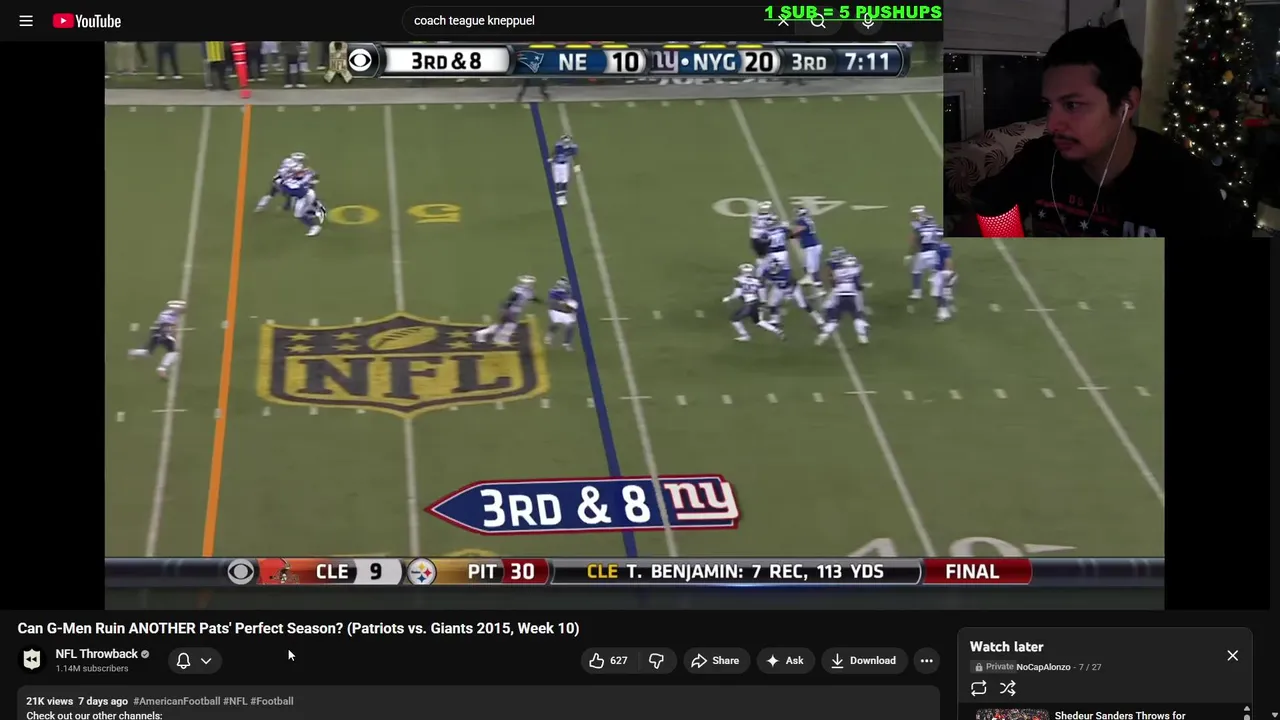
Task: Click the "1.14M subscribers" text
Action: tap(92, 668)
